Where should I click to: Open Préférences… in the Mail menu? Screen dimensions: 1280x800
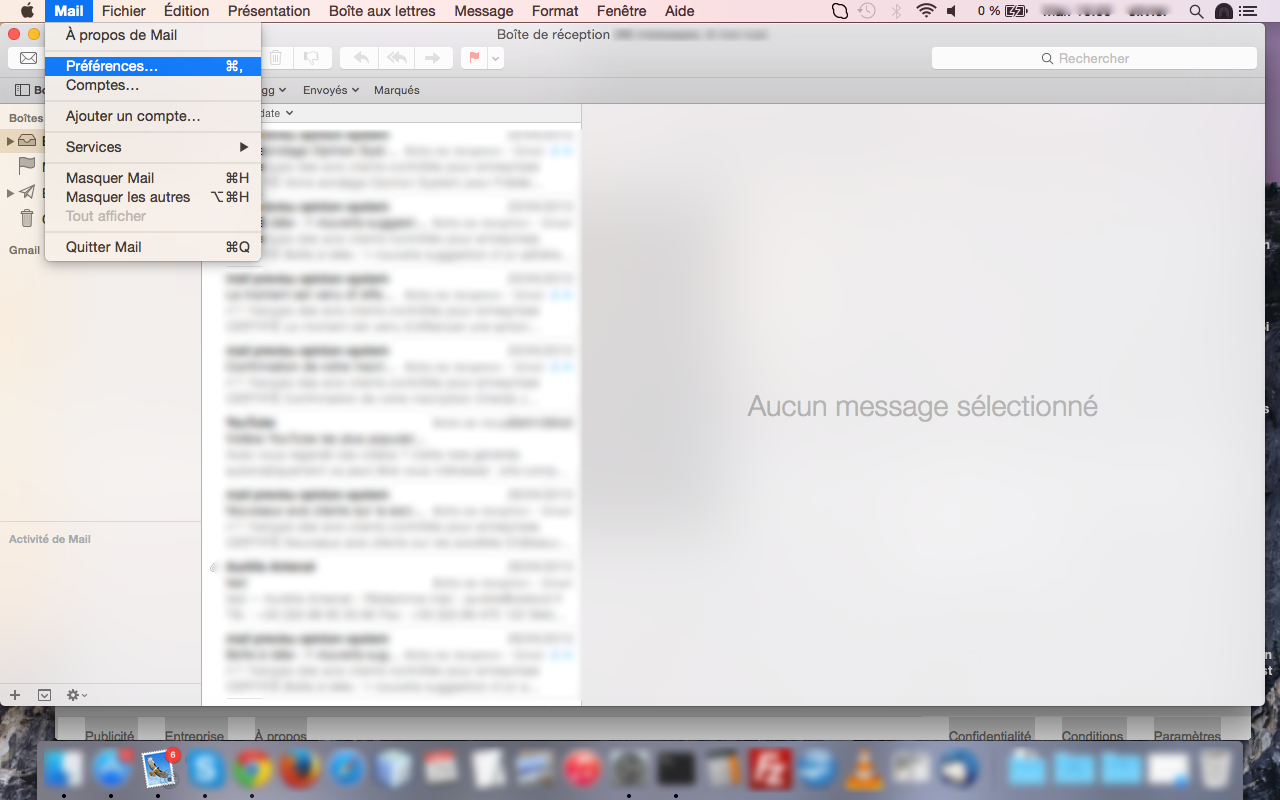[x=153, y=66]
